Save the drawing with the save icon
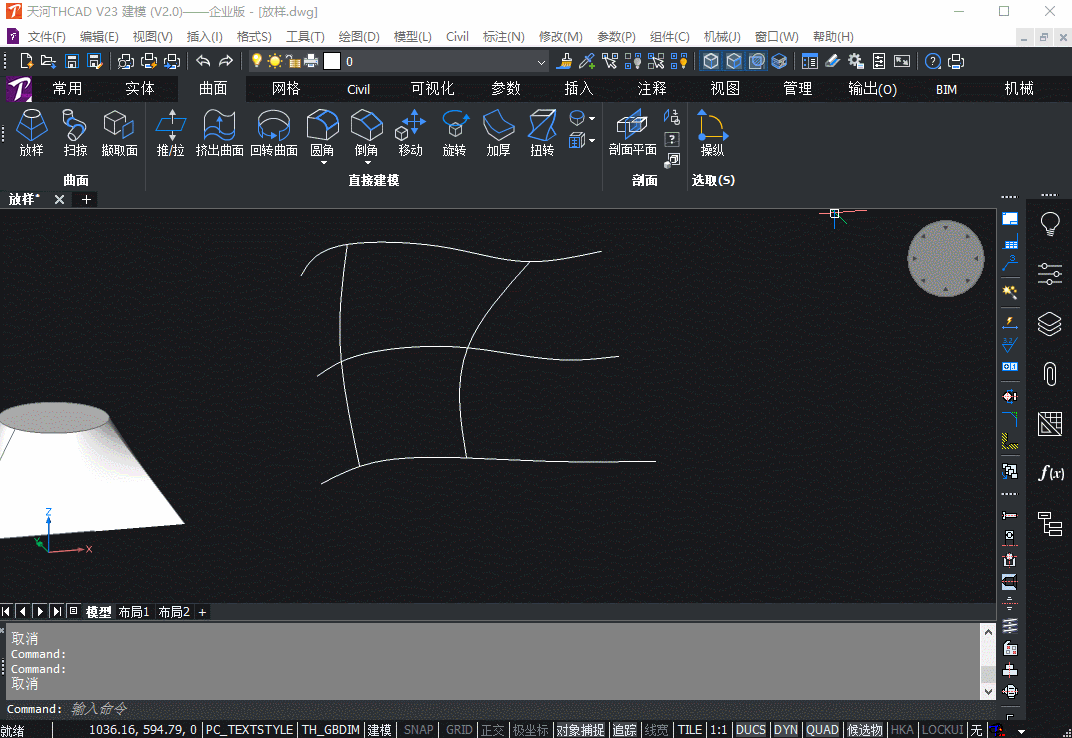 tap(72, 62)
